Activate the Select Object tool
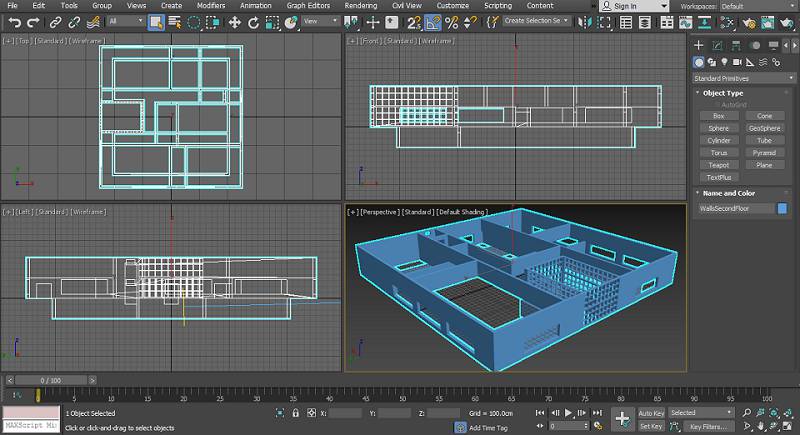This screenshot has width=800, height=435. (x=156, y=22)
